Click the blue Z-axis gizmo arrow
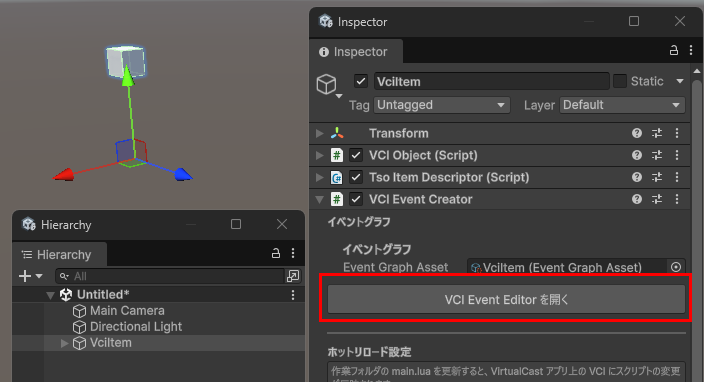This screenshot has height=382, width=704. point(183,175)
